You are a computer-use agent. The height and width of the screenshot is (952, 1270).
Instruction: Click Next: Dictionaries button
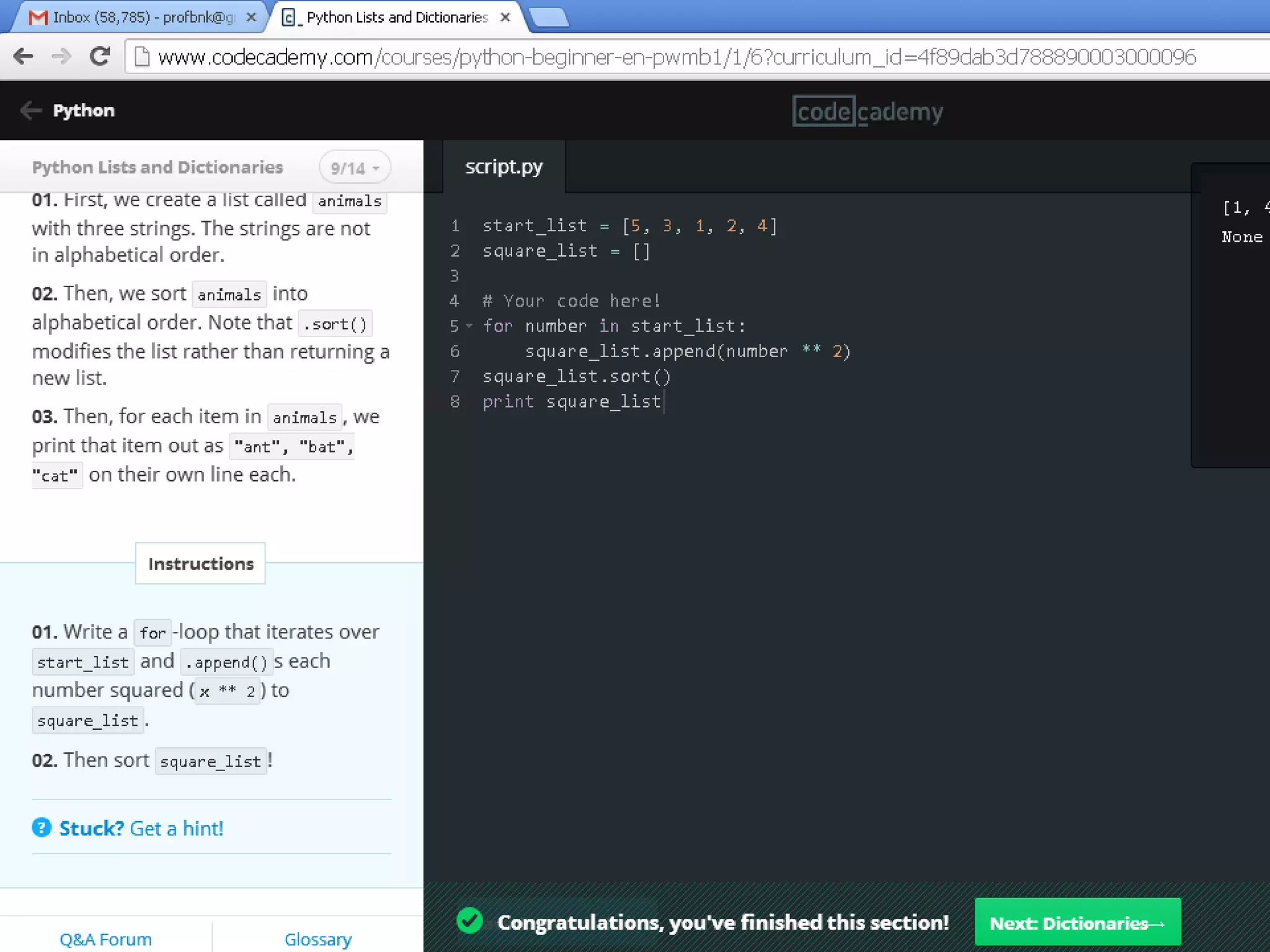click(1078, 922)
